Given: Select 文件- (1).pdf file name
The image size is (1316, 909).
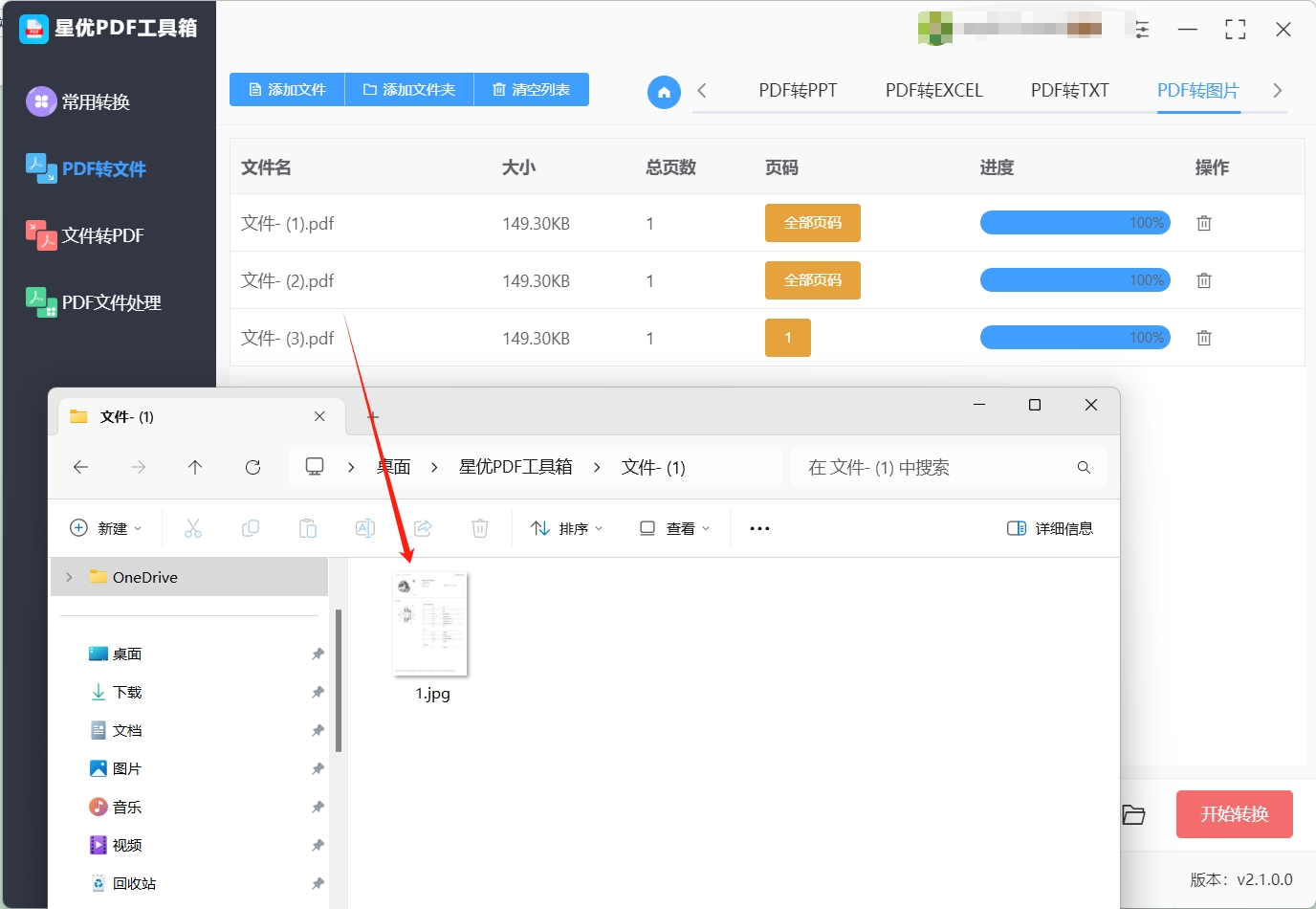Looking at the screenshot, I should (288, 224).
